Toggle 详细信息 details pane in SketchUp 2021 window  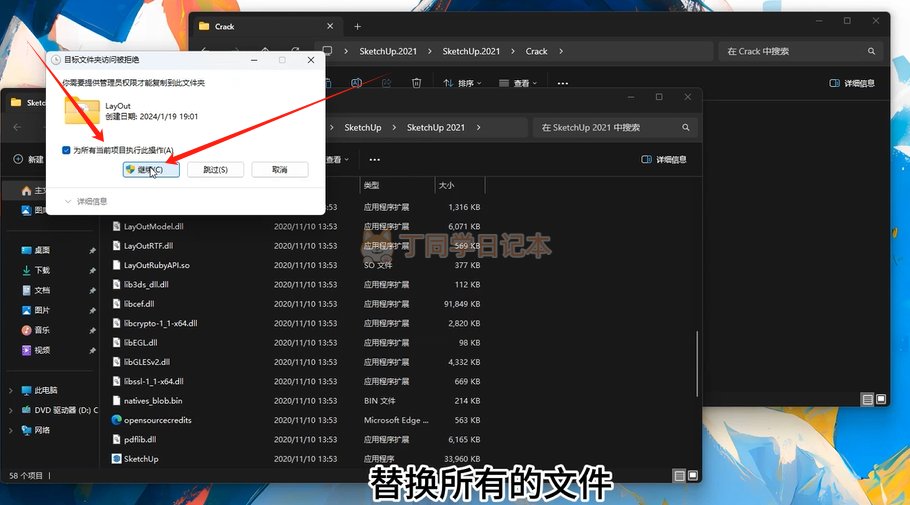[663, 159]
